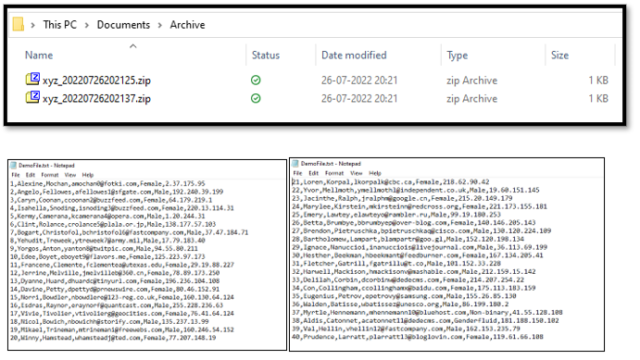Open Format menu in left Notepad
Image resolution: width=640 pixels, height=360 pixels.
coord(49,175)
